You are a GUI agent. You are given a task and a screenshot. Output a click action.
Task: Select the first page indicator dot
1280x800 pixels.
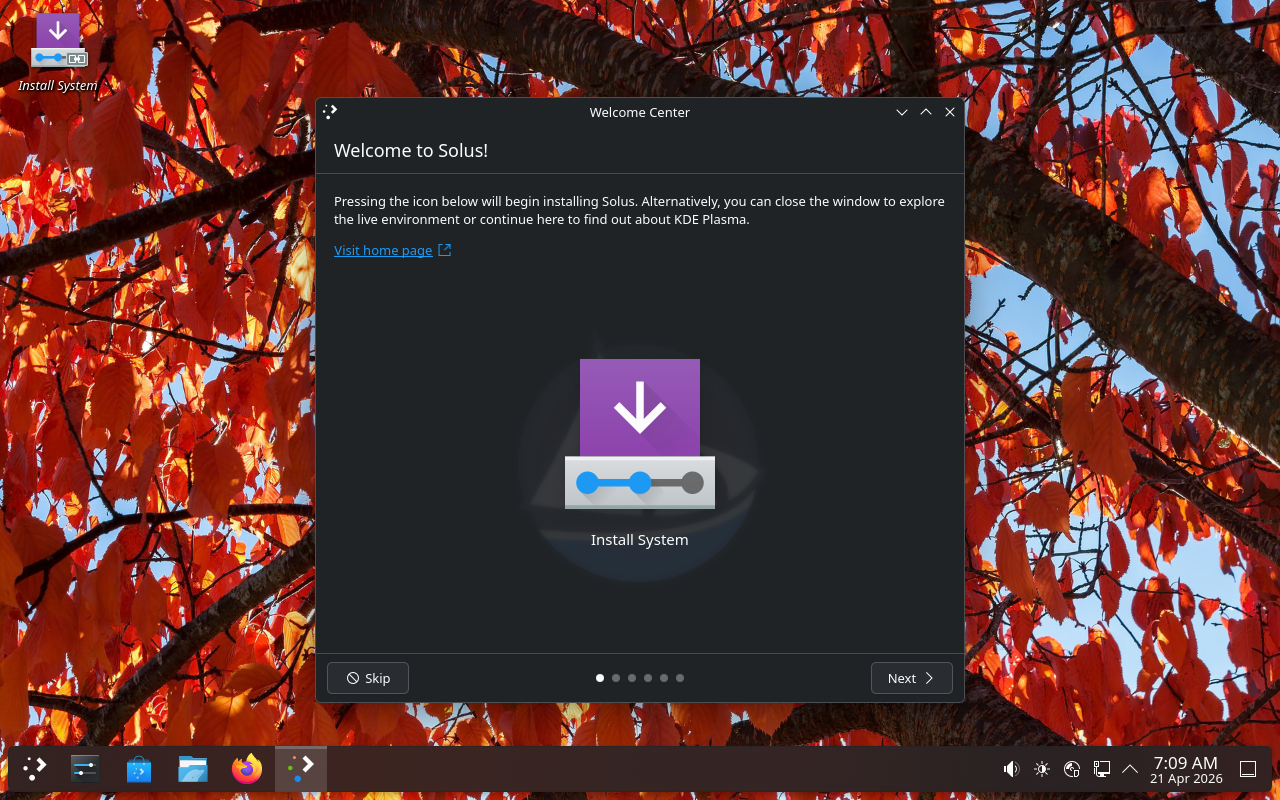coord(600,678)
